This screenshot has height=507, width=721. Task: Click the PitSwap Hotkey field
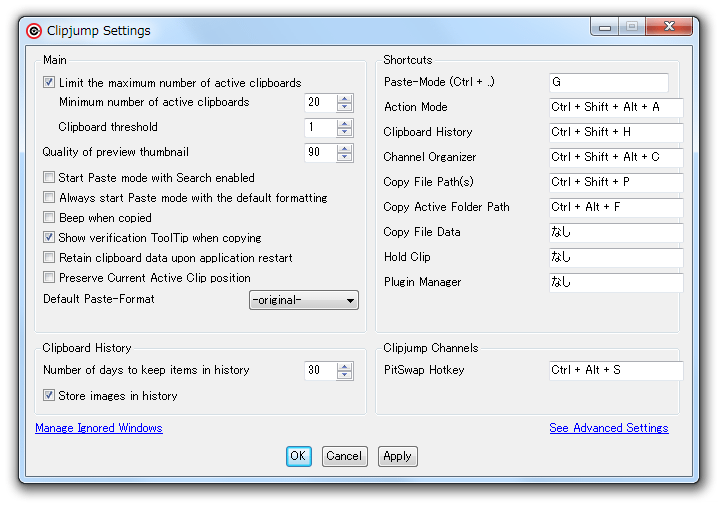pyautogui.click(x=616, y=370)
